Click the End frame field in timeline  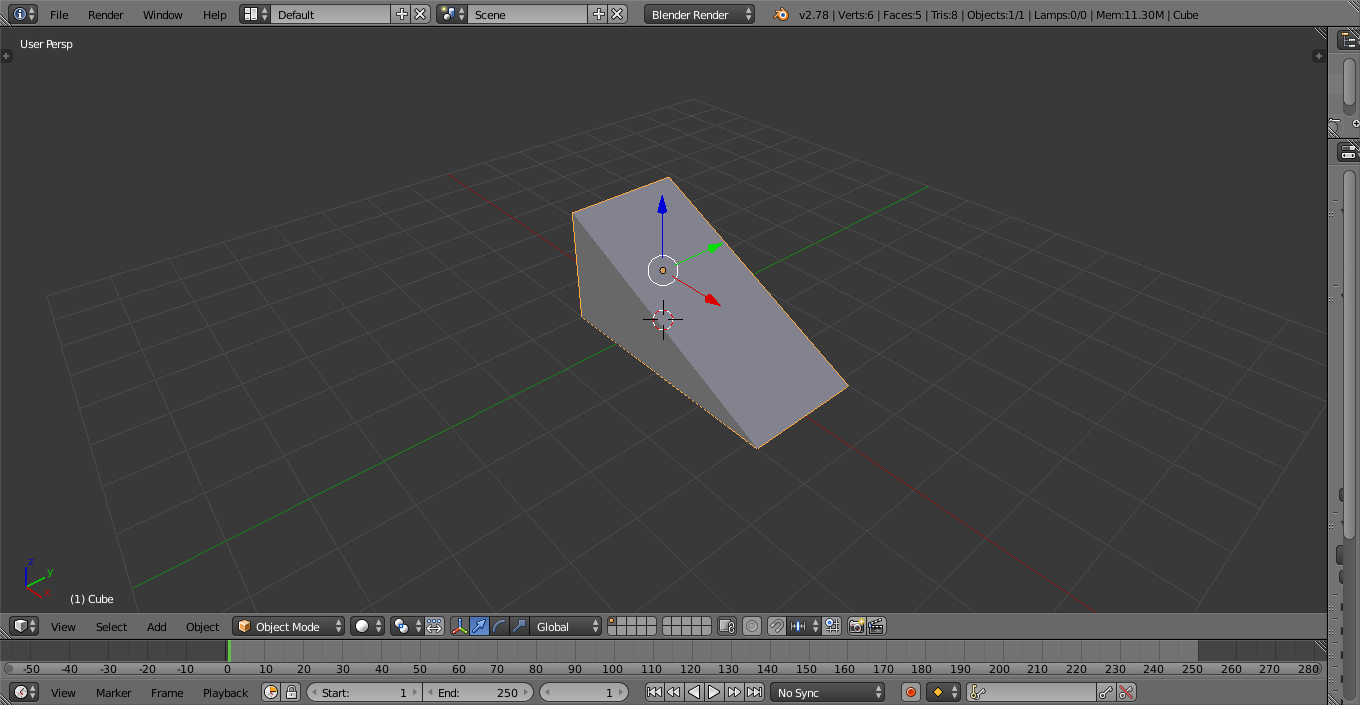click(x=478, y=692)
